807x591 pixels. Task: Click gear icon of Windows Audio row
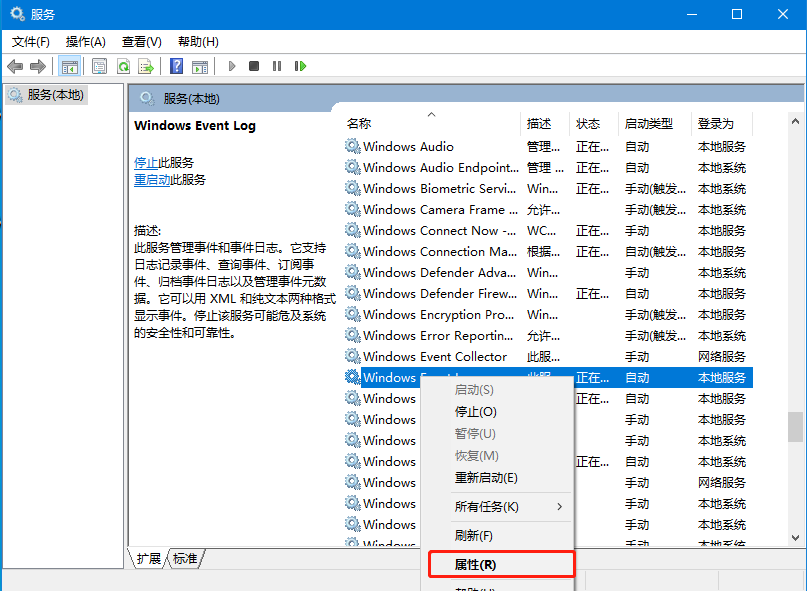click(x=353, y=146)
